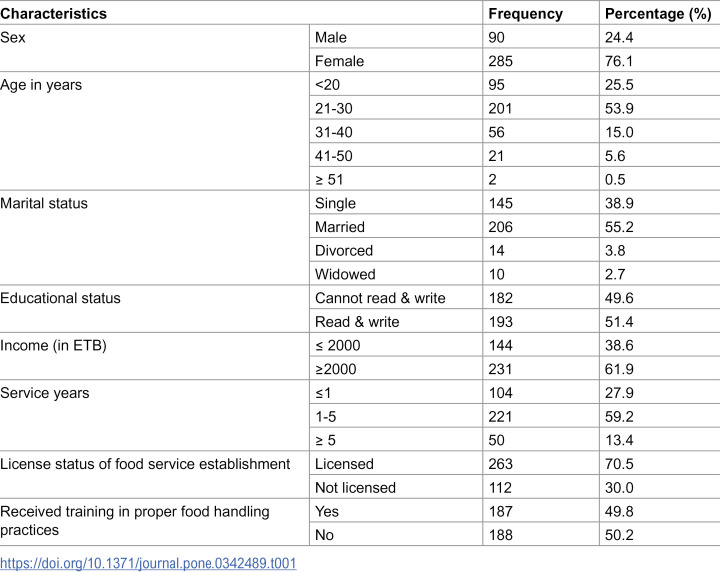721x572 pixels.
Task: Click the Divorced row label
Action: click(x=343, y=251)
